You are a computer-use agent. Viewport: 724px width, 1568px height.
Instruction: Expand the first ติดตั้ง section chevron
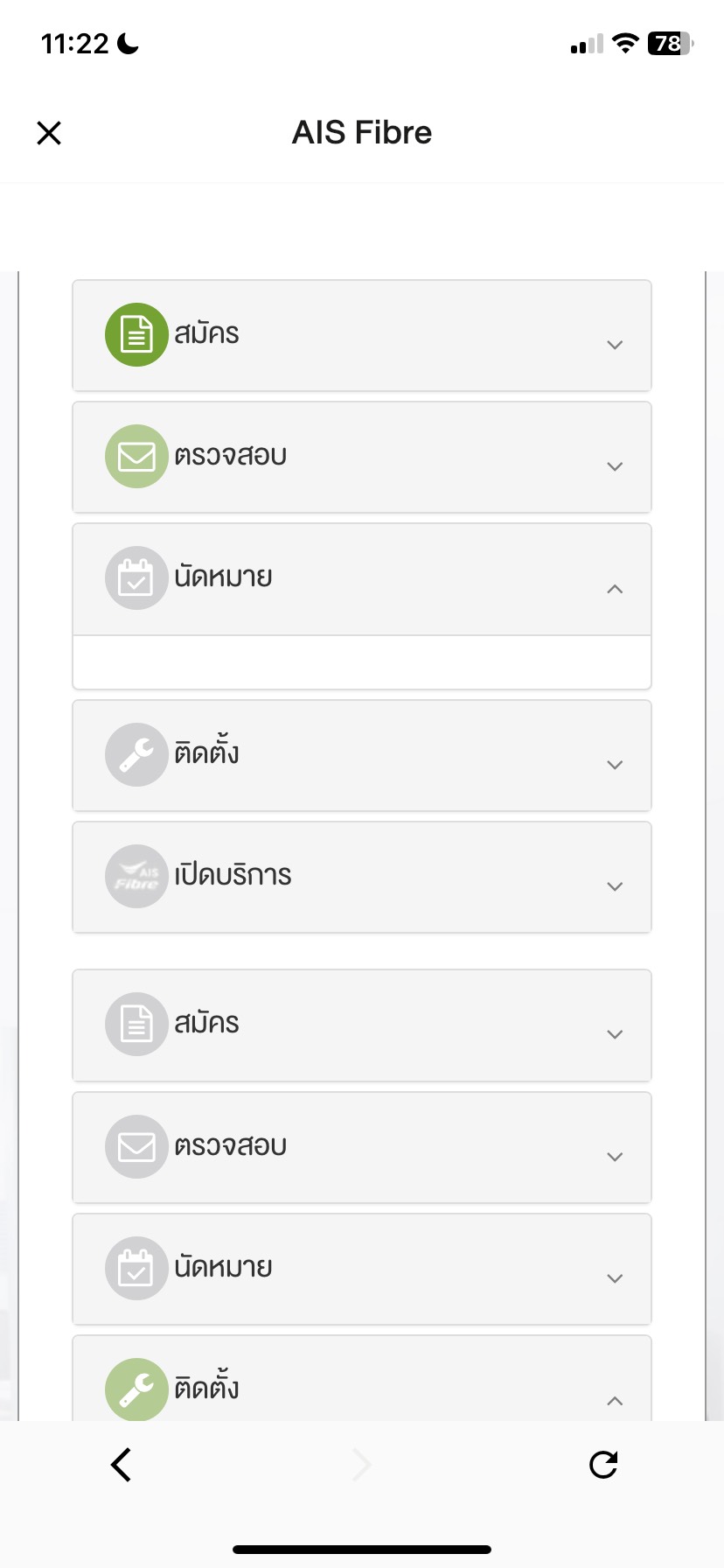click(615, 765)
